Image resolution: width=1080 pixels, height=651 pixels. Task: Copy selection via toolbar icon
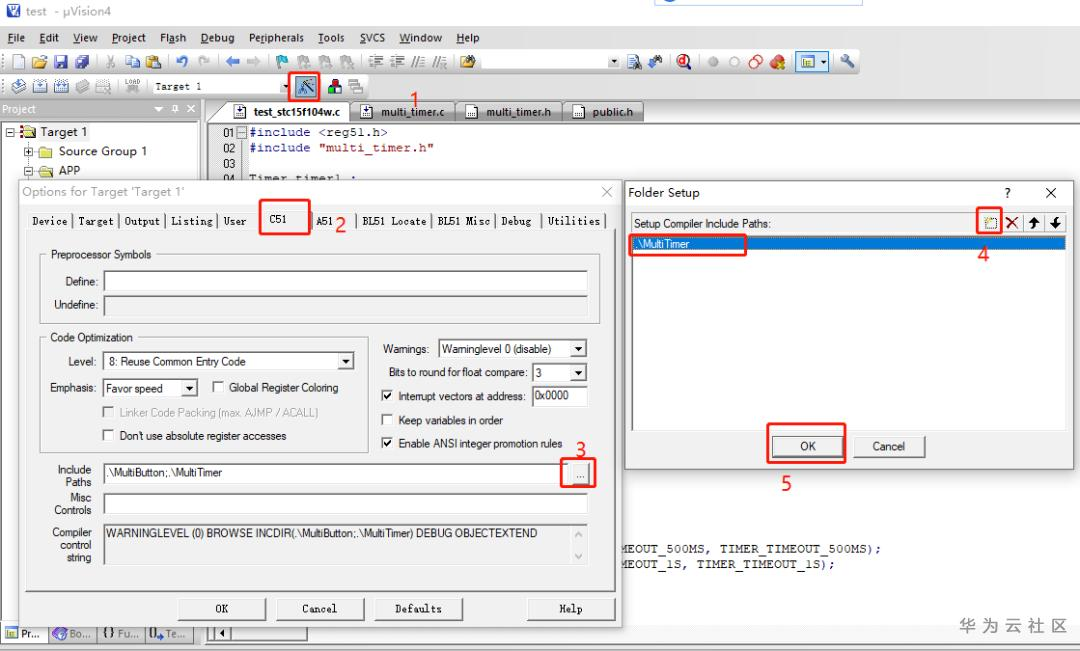(x=132, y=62)
